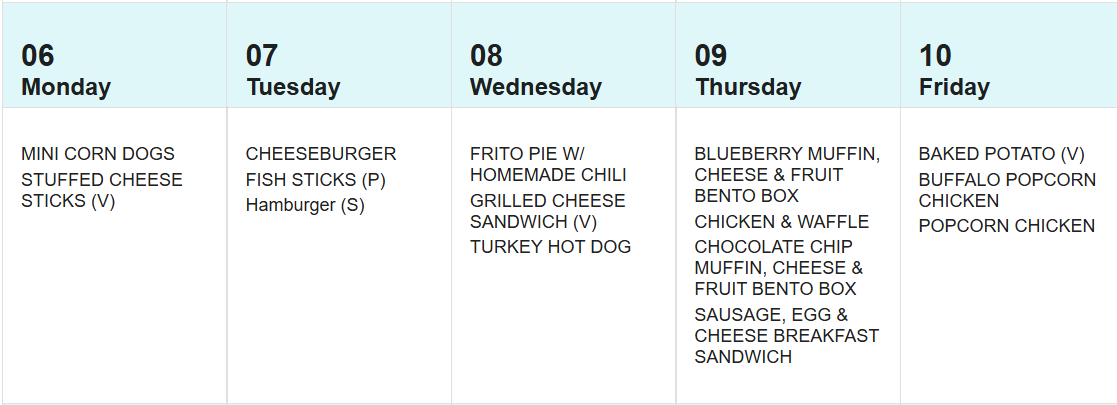Open the 07 Tuesday column header

click(x=293, y=70)
